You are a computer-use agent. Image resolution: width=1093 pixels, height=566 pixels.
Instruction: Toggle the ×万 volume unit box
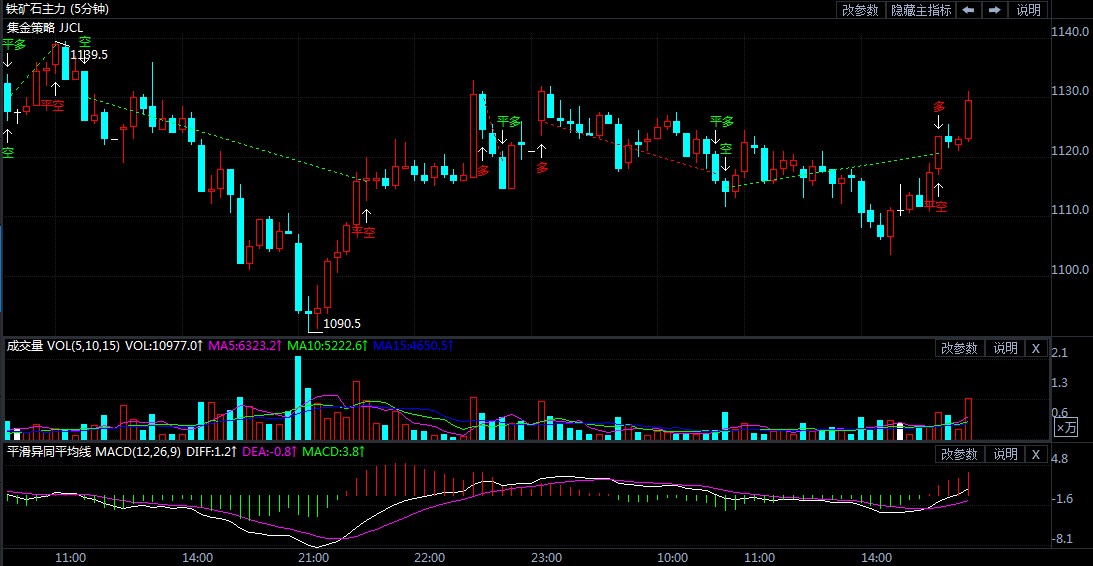(x=1065, y=427)
